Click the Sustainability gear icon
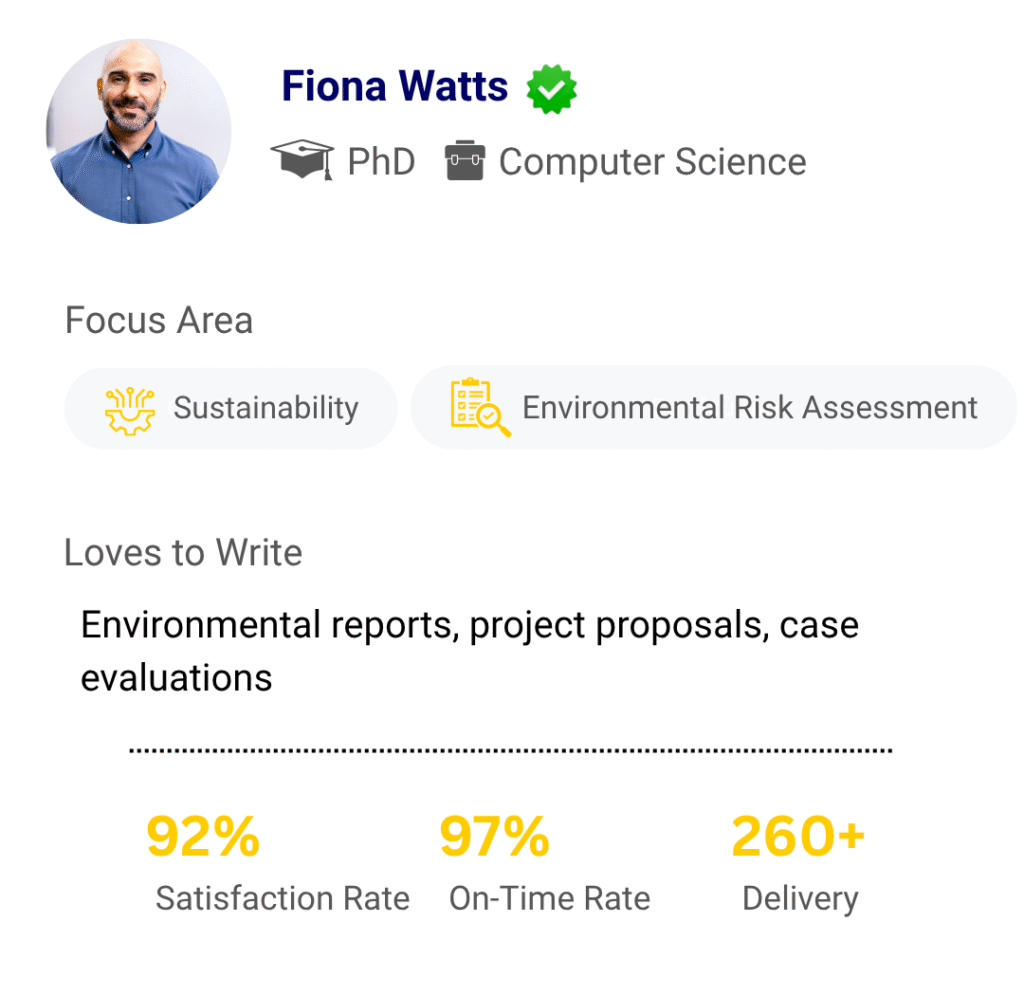1024x996 pixels. pyautogui.click(x=130, y=408)
